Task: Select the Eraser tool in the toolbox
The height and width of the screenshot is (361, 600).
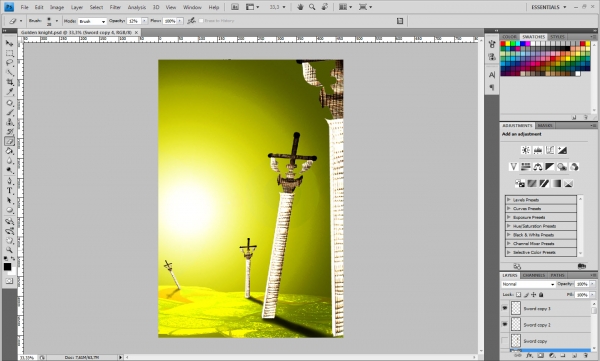Action: pyautogui.click(x=10, y=141)
